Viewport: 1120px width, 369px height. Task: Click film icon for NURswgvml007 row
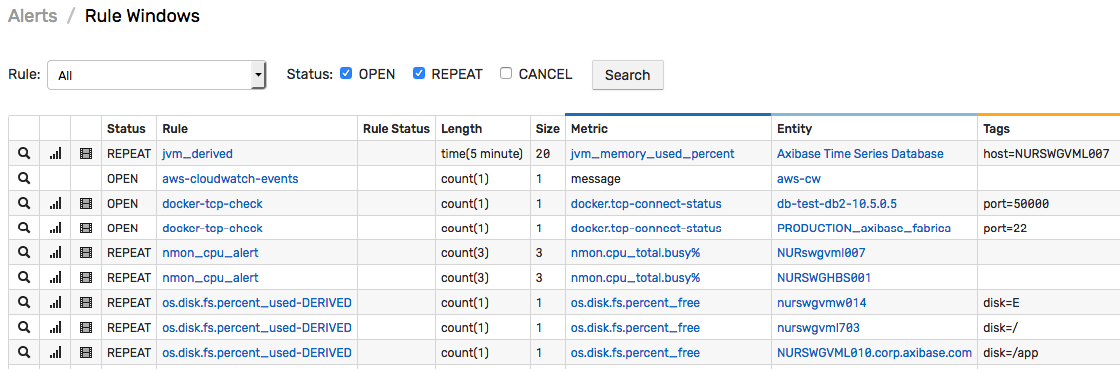(86, 253)
